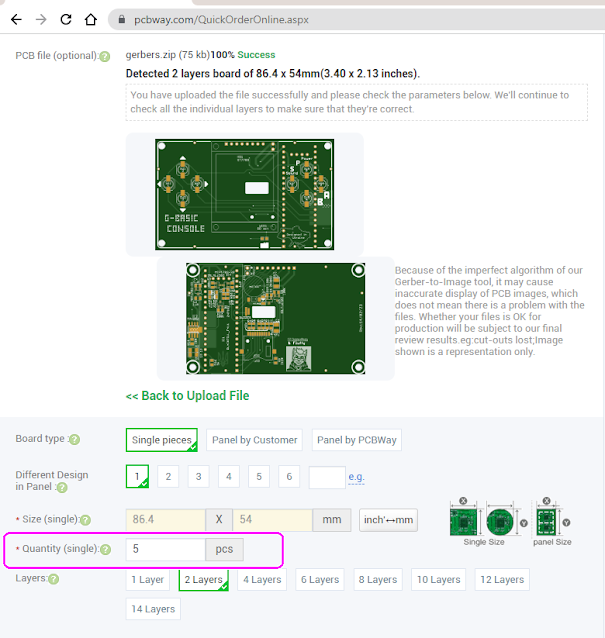Open help icon beside Layers label
This screenshot has width=605, height=638.
[x=54, y=579]
